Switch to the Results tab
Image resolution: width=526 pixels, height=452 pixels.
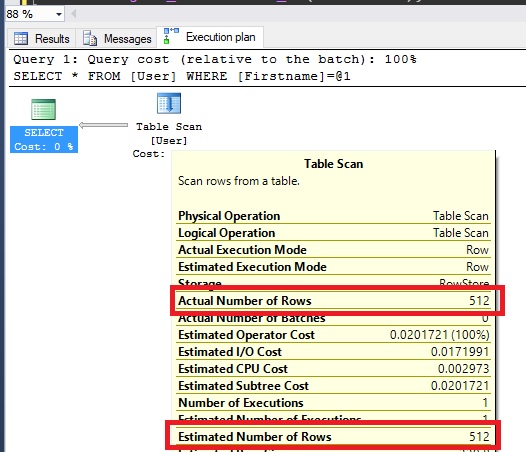[x=42, y=39]
